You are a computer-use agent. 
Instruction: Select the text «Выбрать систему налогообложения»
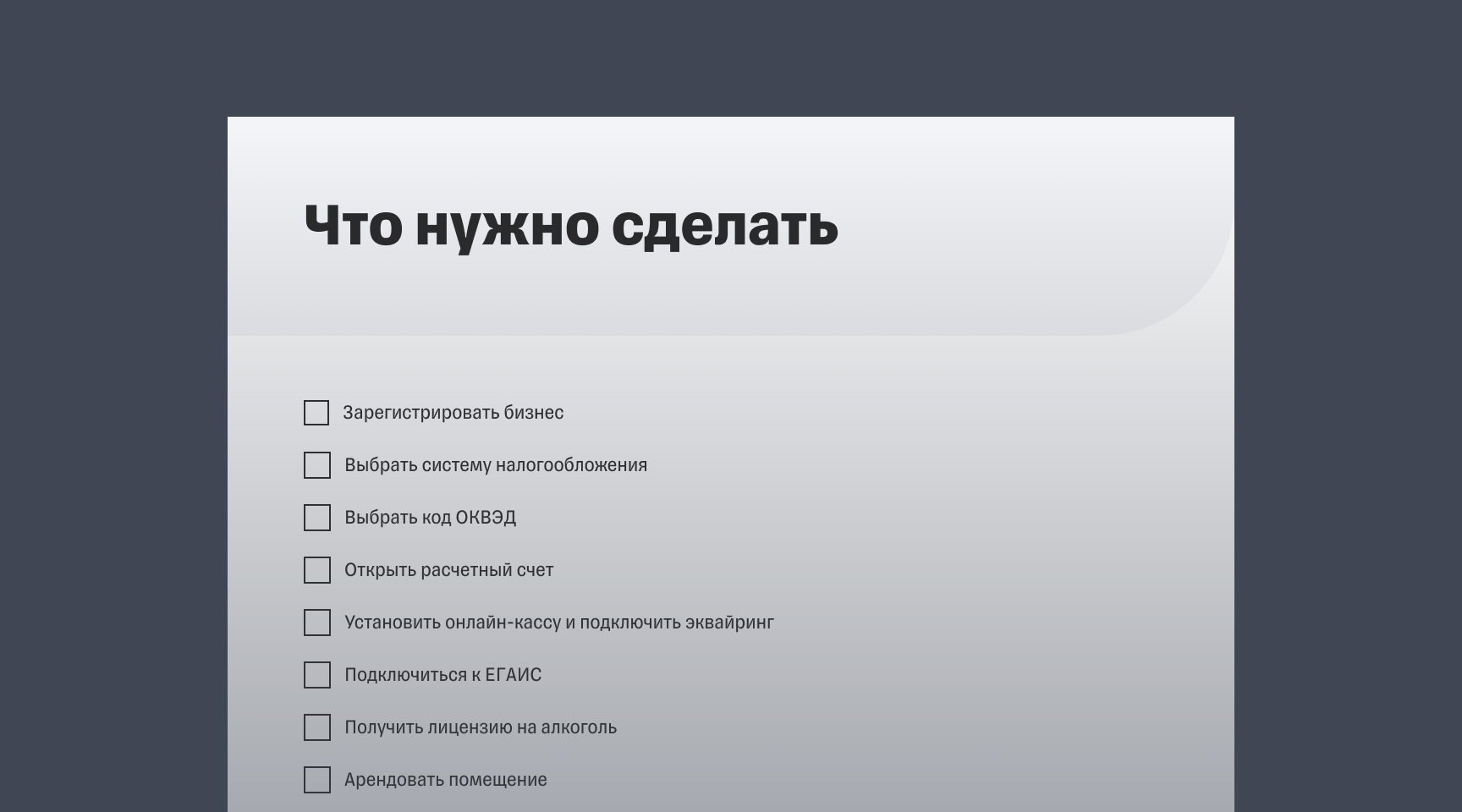496,464
